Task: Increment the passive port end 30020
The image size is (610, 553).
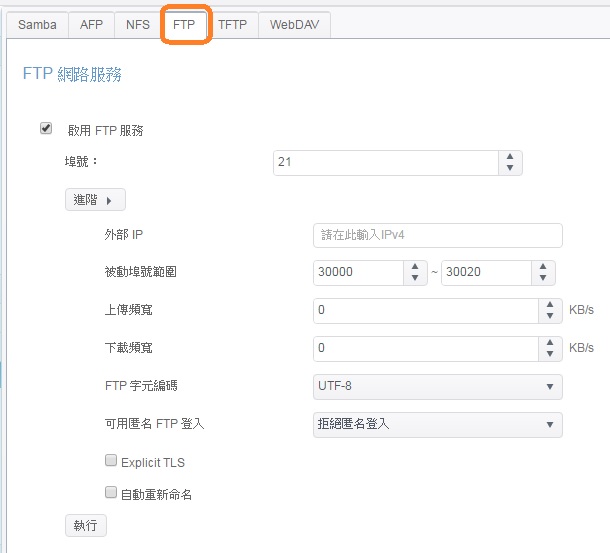Action: [543, 267]
